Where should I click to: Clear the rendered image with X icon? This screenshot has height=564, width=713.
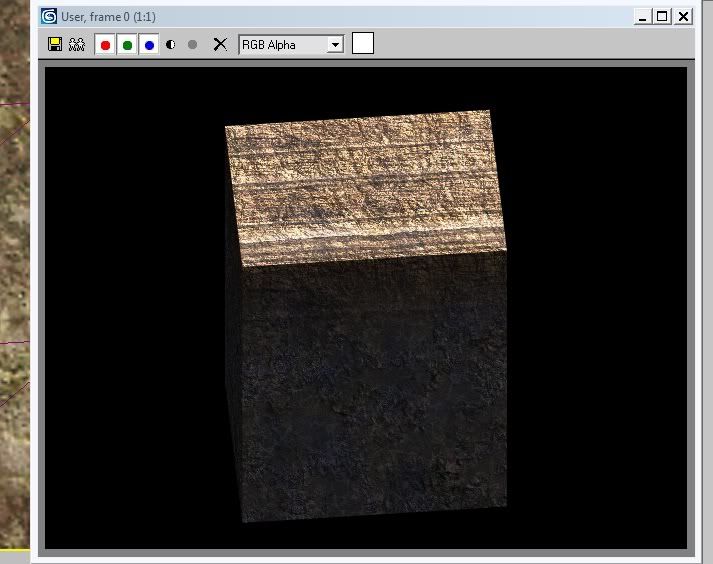pos(220,45)
